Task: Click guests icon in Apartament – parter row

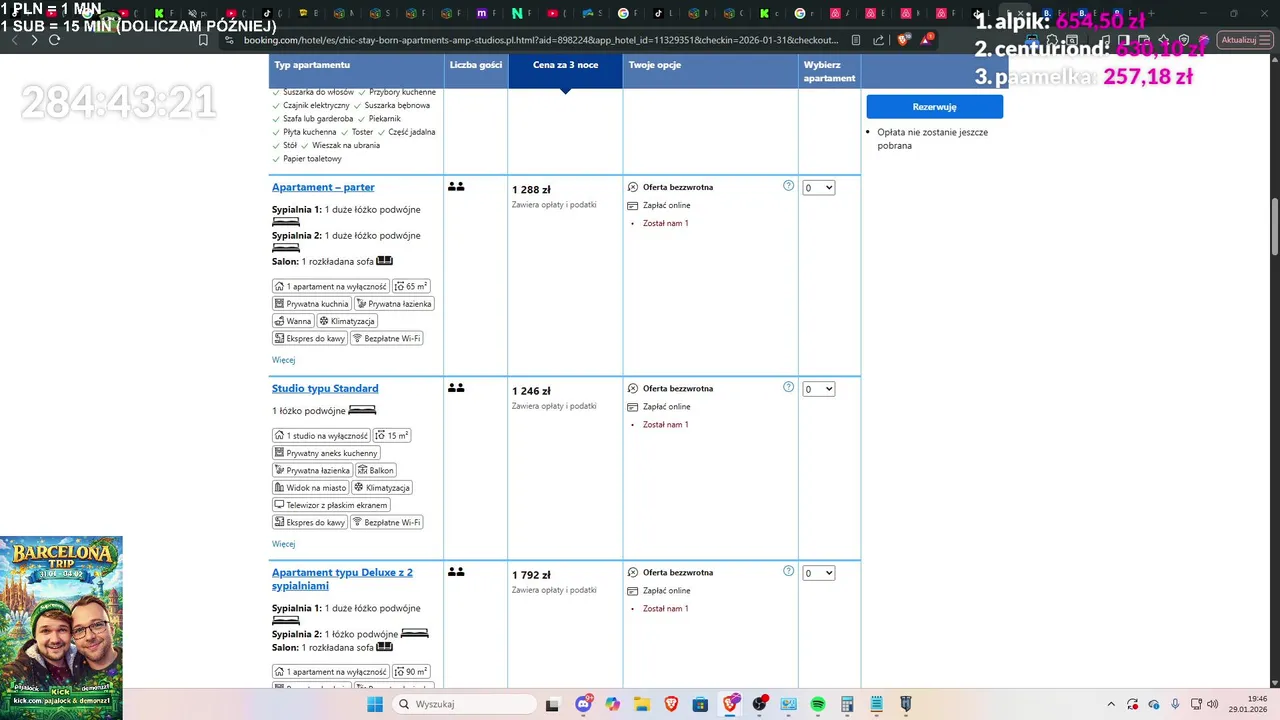Action: tap(456, 187)
